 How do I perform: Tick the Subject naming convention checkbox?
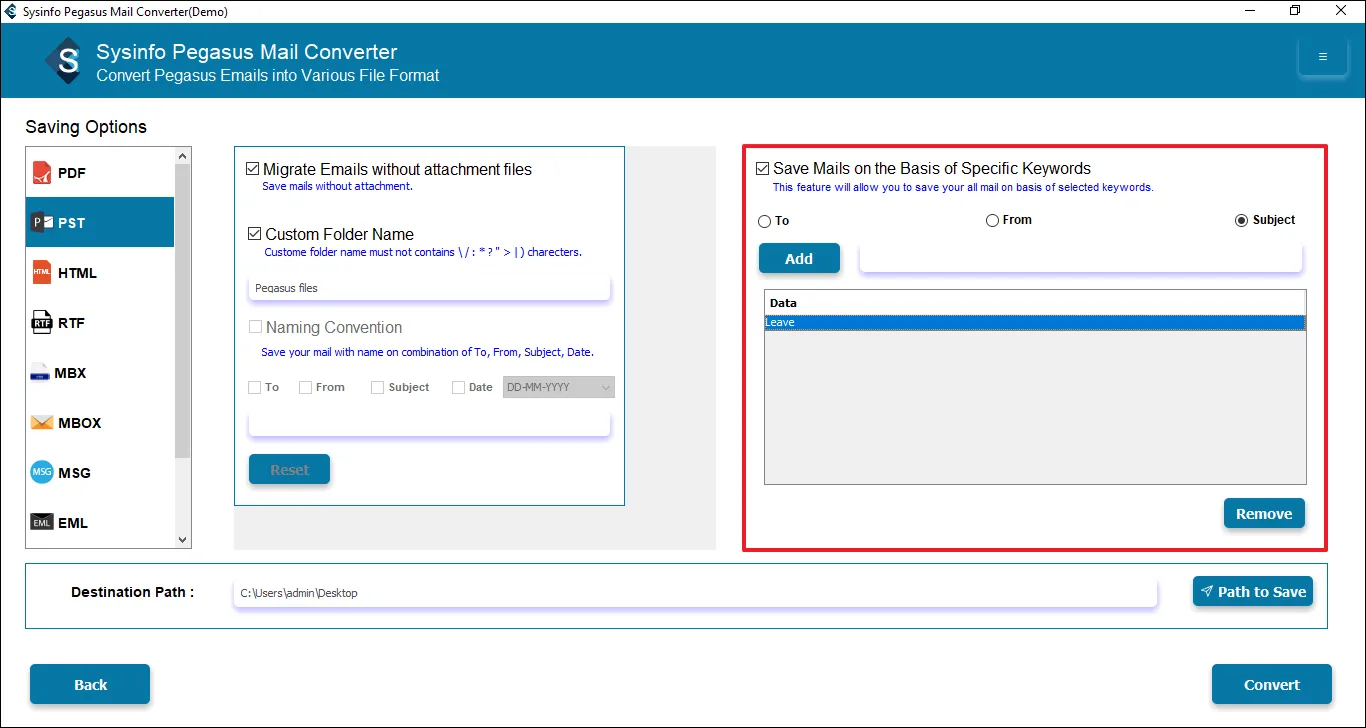377,387
